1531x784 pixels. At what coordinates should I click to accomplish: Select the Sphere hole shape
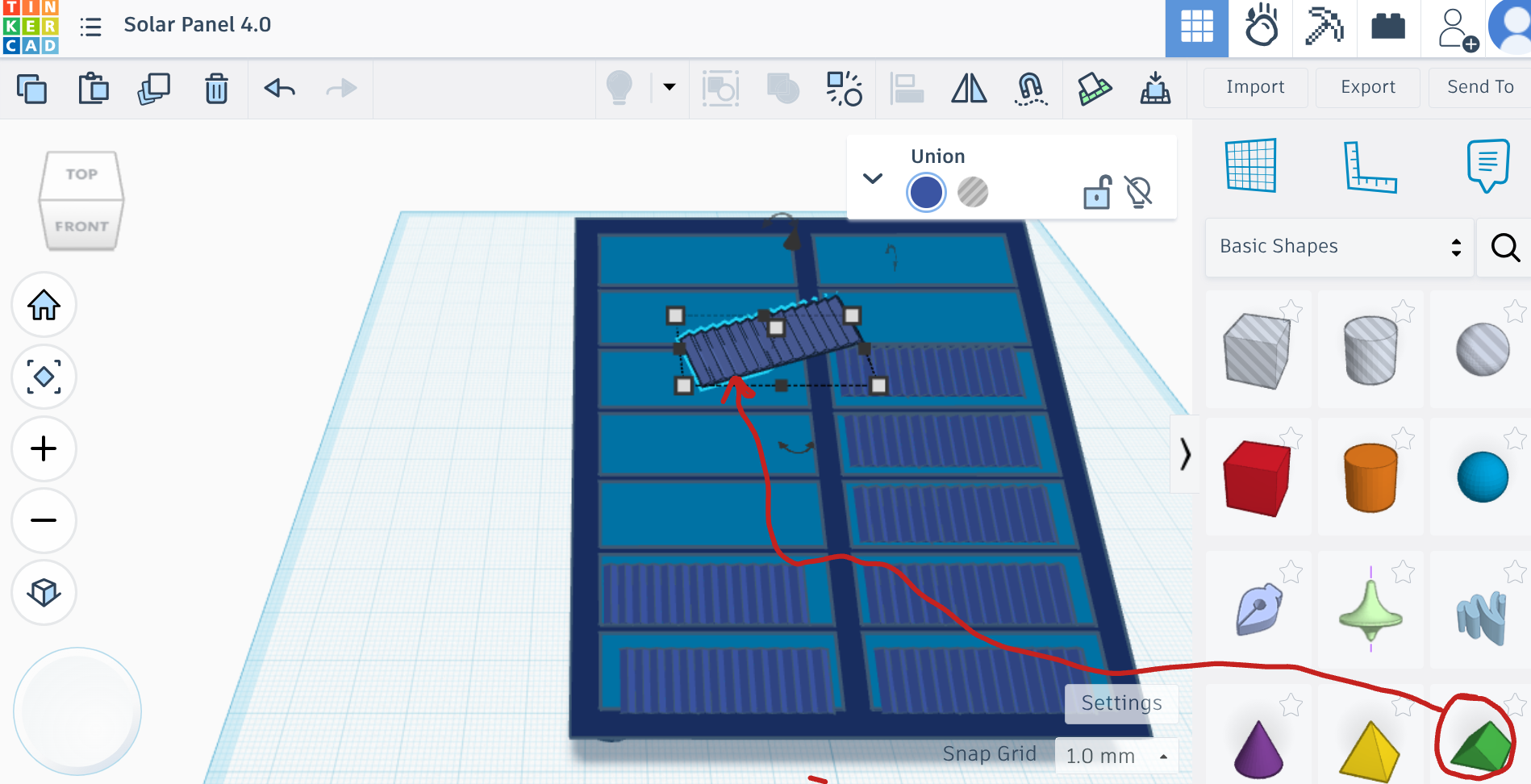(x=1483, y=350)
